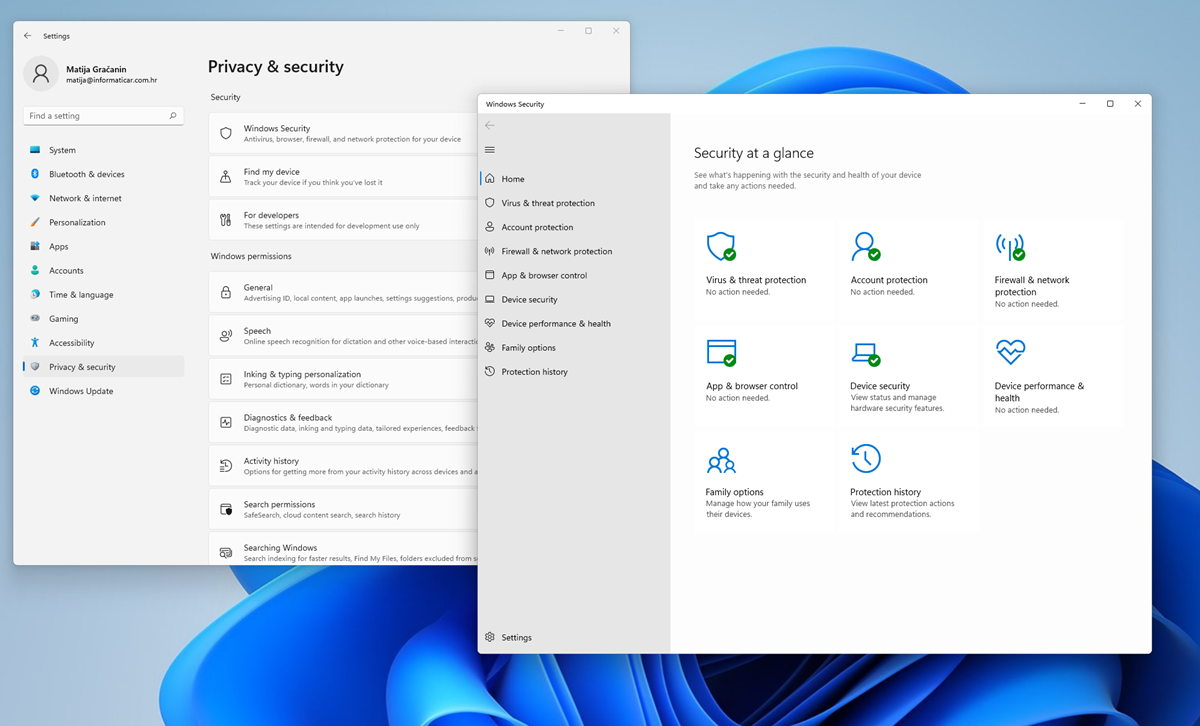This screenshot has height=726, width=1200.
Task: Open the Family options people tile icon
Action: (x=721, y=460)
